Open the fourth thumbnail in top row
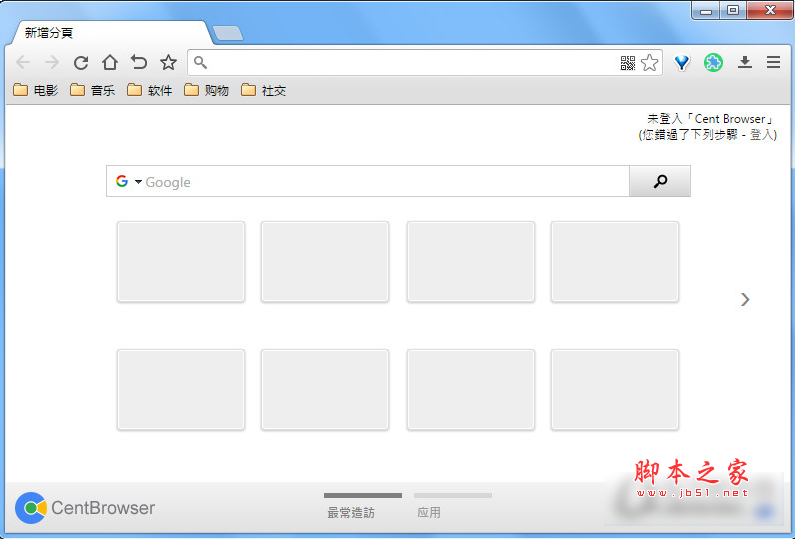Image resolution: width=795 pixels, height=539 pixels. pos(615,262)
